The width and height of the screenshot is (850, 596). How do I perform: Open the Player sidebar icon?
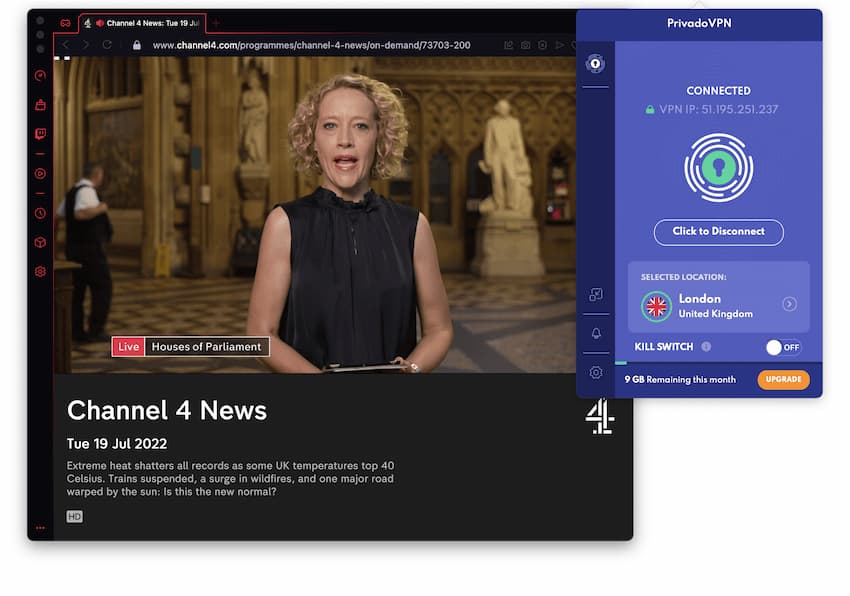point(41,174)
